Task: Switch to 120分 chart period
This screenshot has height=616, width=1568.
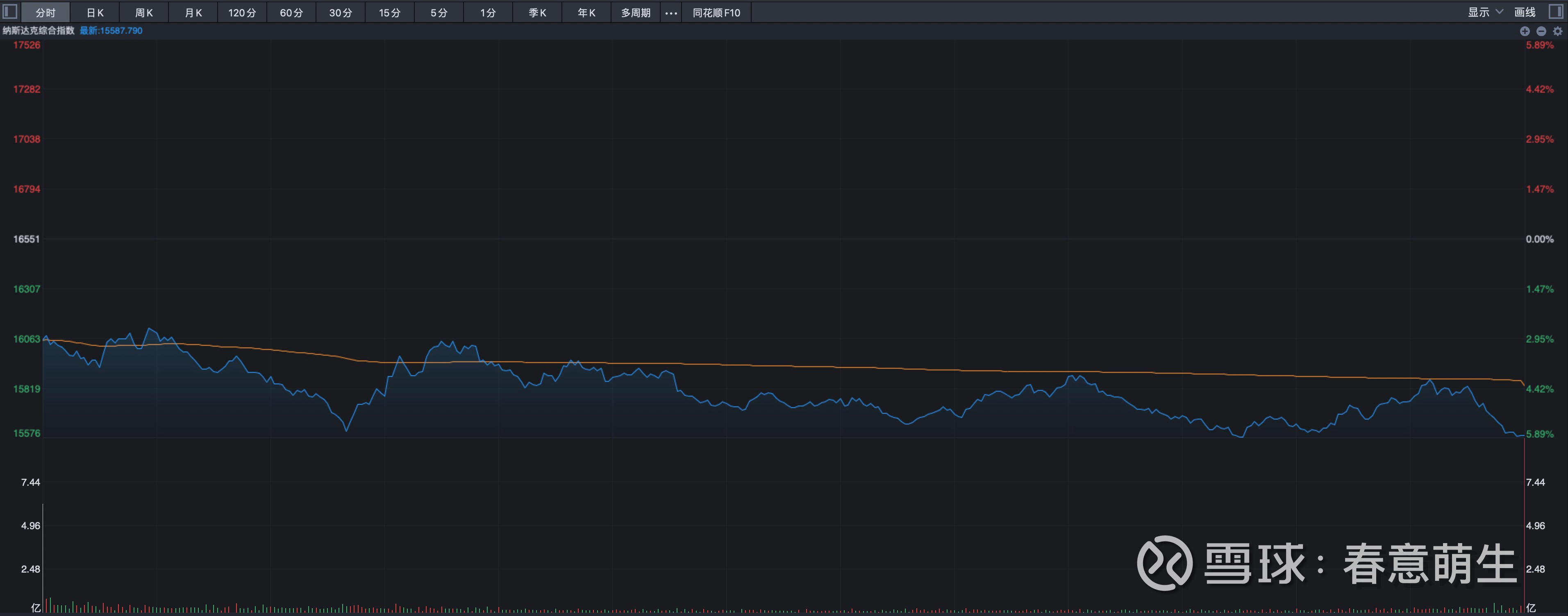Action: pos(242,13)
